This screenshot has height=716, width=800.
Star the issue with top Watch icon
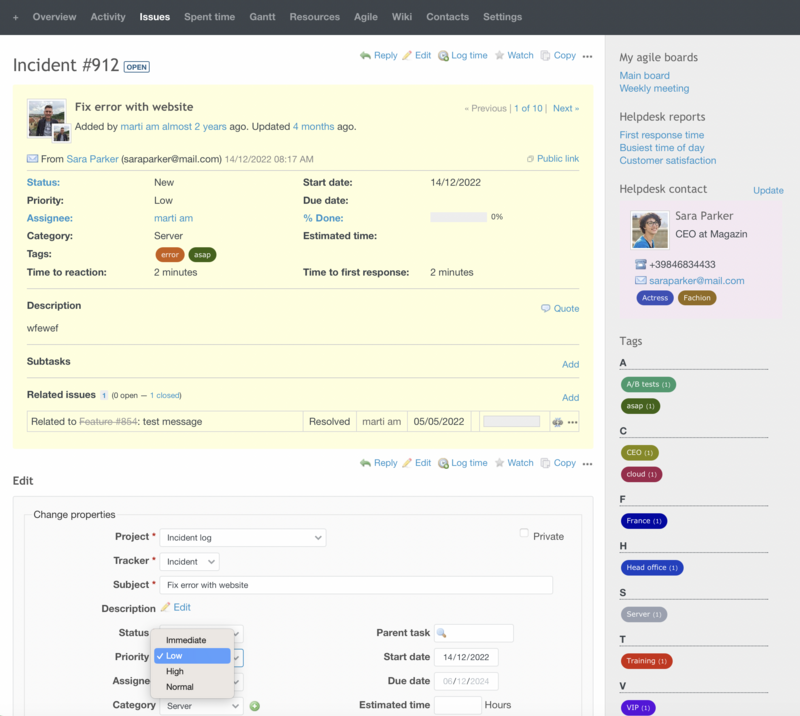coord(500,56)
